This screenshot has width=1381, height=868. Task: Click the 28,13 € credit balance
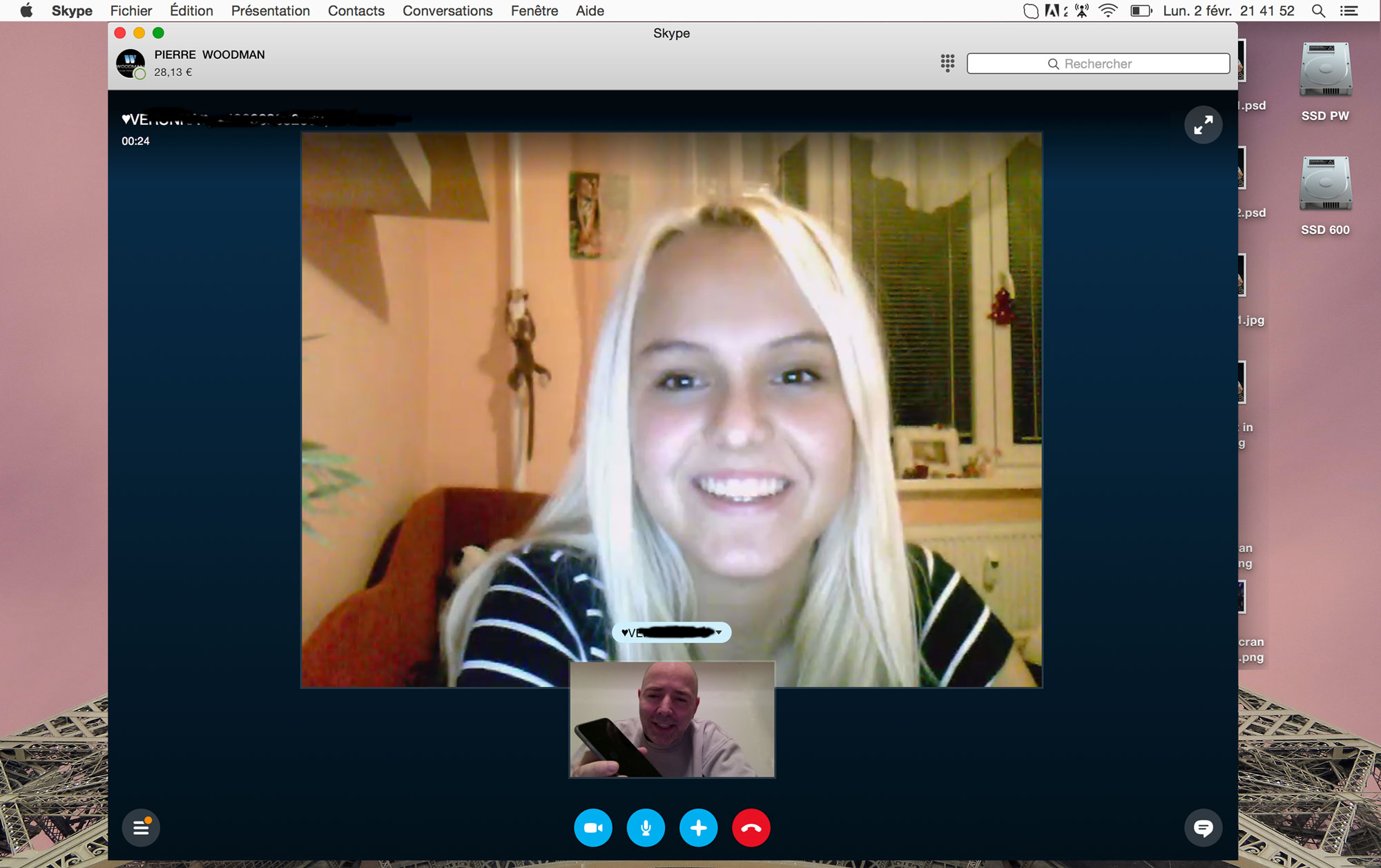pyautogui.click(x=173, y=72)
